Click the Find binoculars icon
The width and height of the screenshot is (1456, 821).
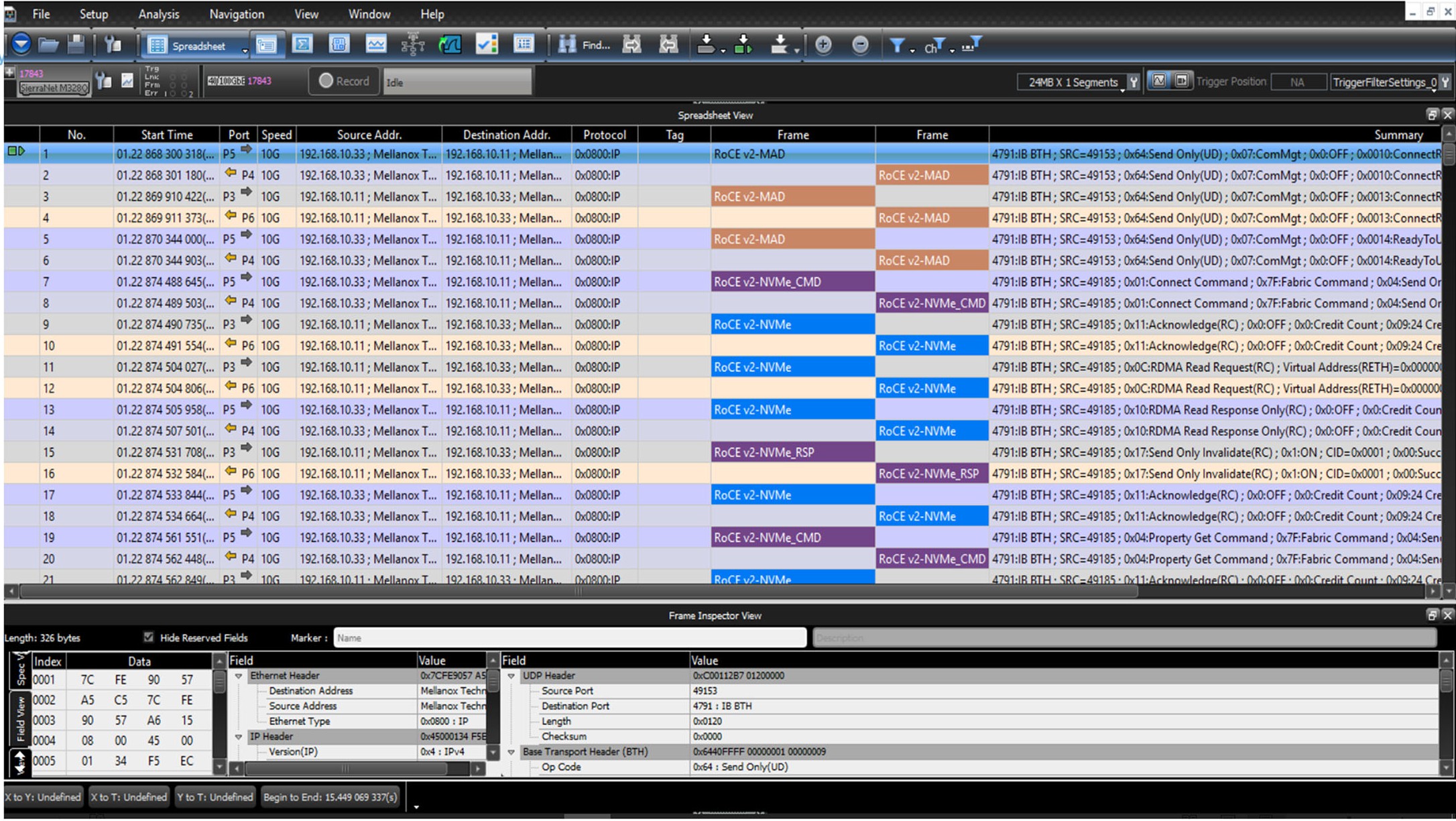point(567,45)
